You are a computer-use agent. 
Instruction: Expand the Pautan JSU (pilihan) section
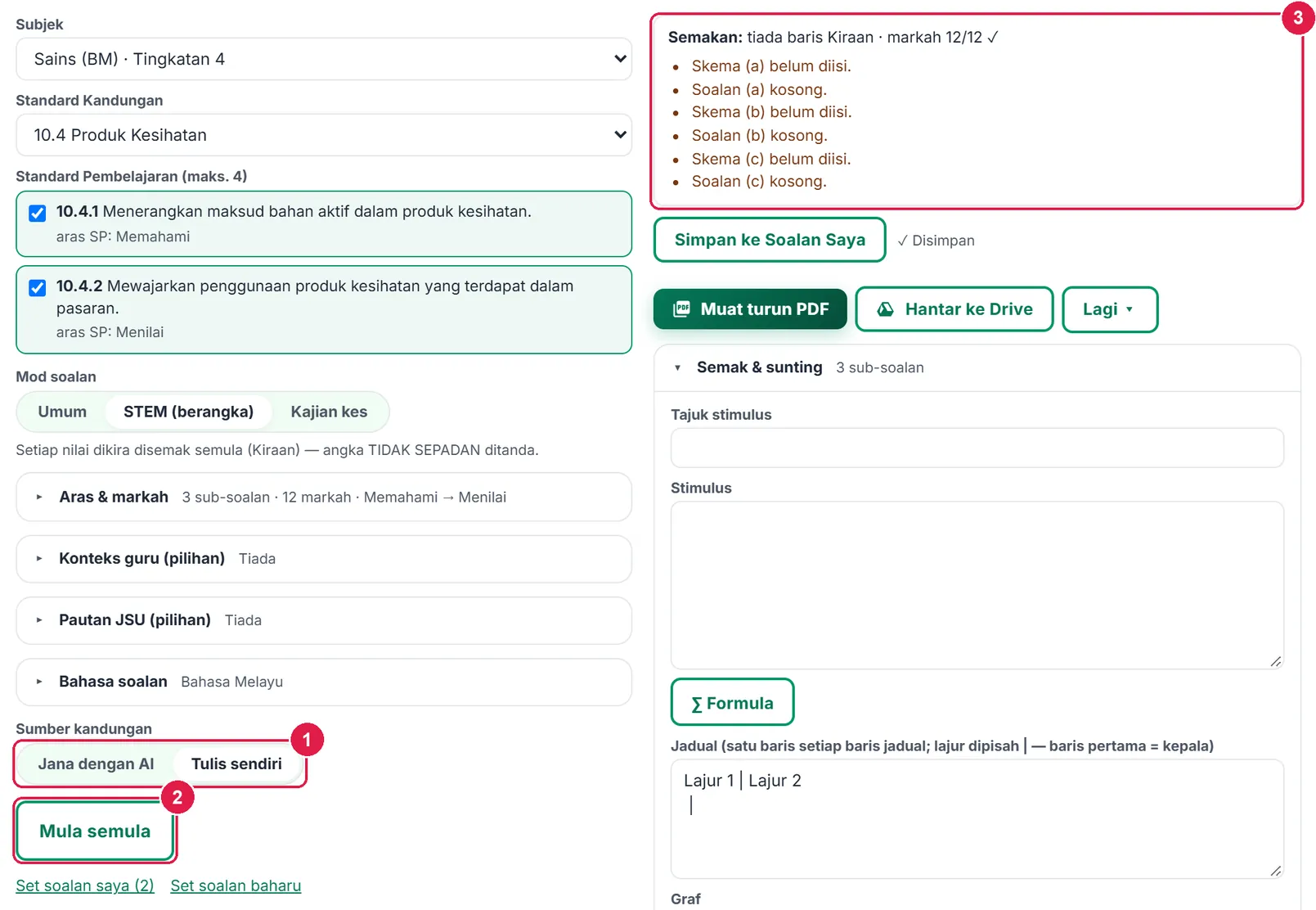click(x=324, y=620)
